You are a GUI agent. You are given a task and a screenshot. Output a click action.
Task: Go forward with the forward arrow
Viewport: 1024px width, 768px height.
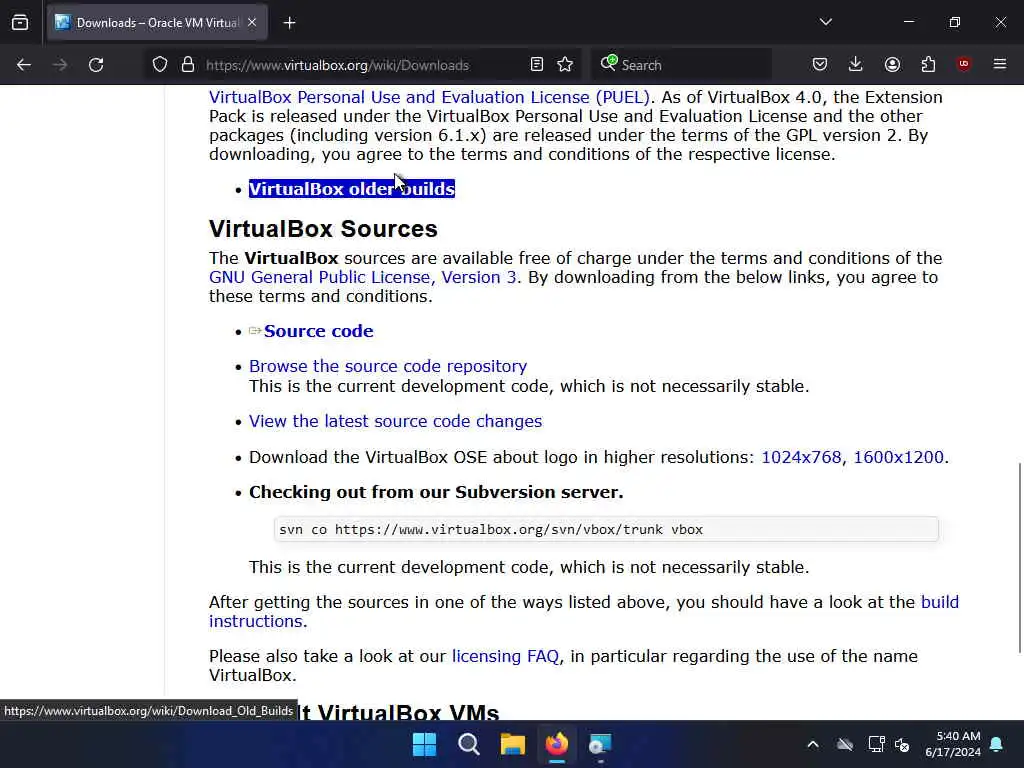(x=60, y=65)
